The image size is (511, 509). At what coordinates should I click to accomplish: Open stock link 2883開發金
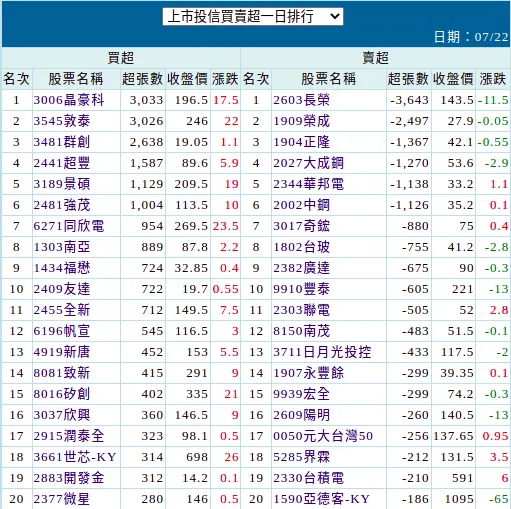point(69,478)
